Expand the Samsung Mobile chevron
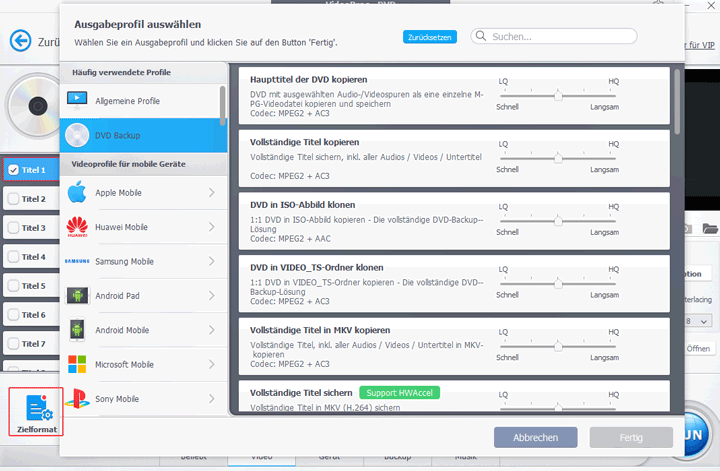The image size is (720, 471). (212, 261)
